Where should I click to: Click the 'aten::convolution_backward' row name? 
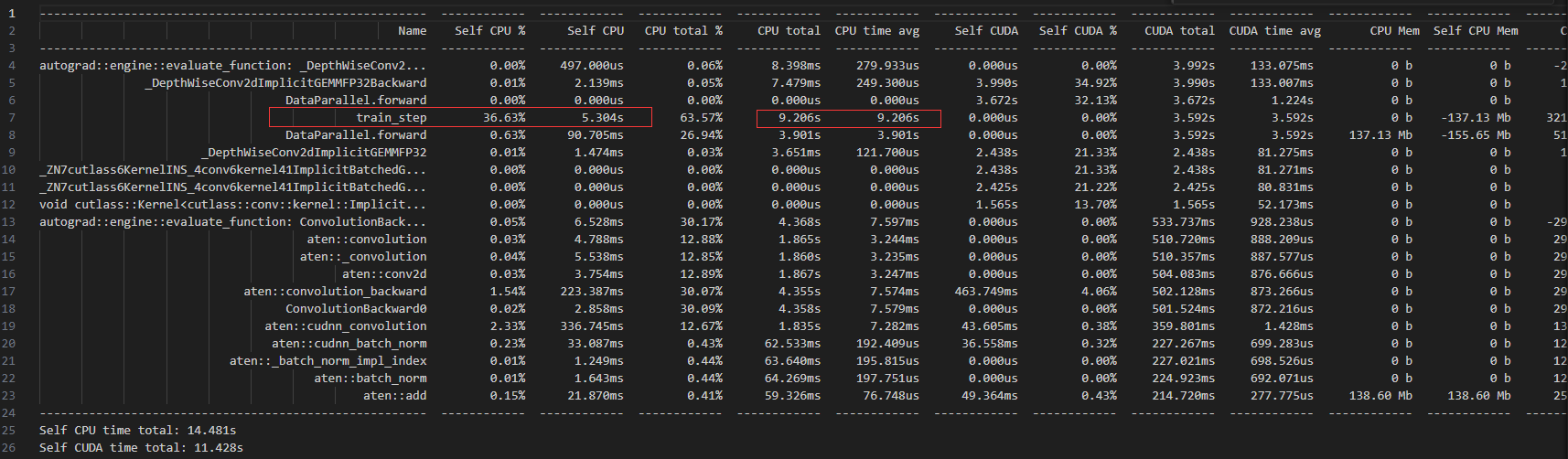[x=335, y=291]
